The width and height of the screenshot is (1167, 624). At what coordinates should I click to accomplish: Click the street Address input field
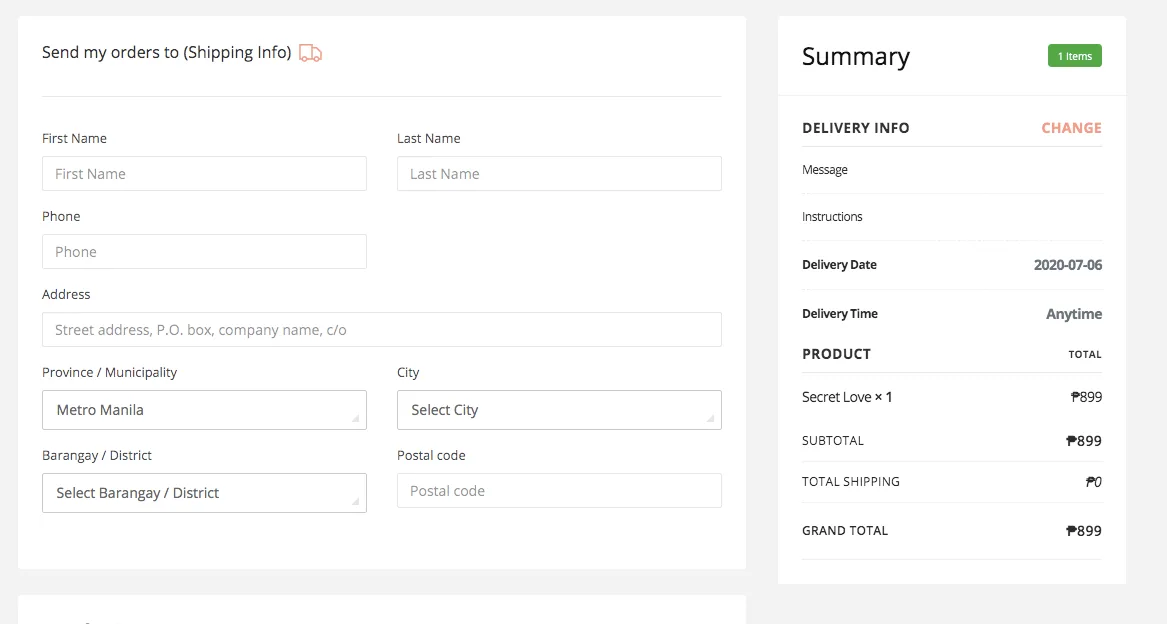[x=382, y=330]
